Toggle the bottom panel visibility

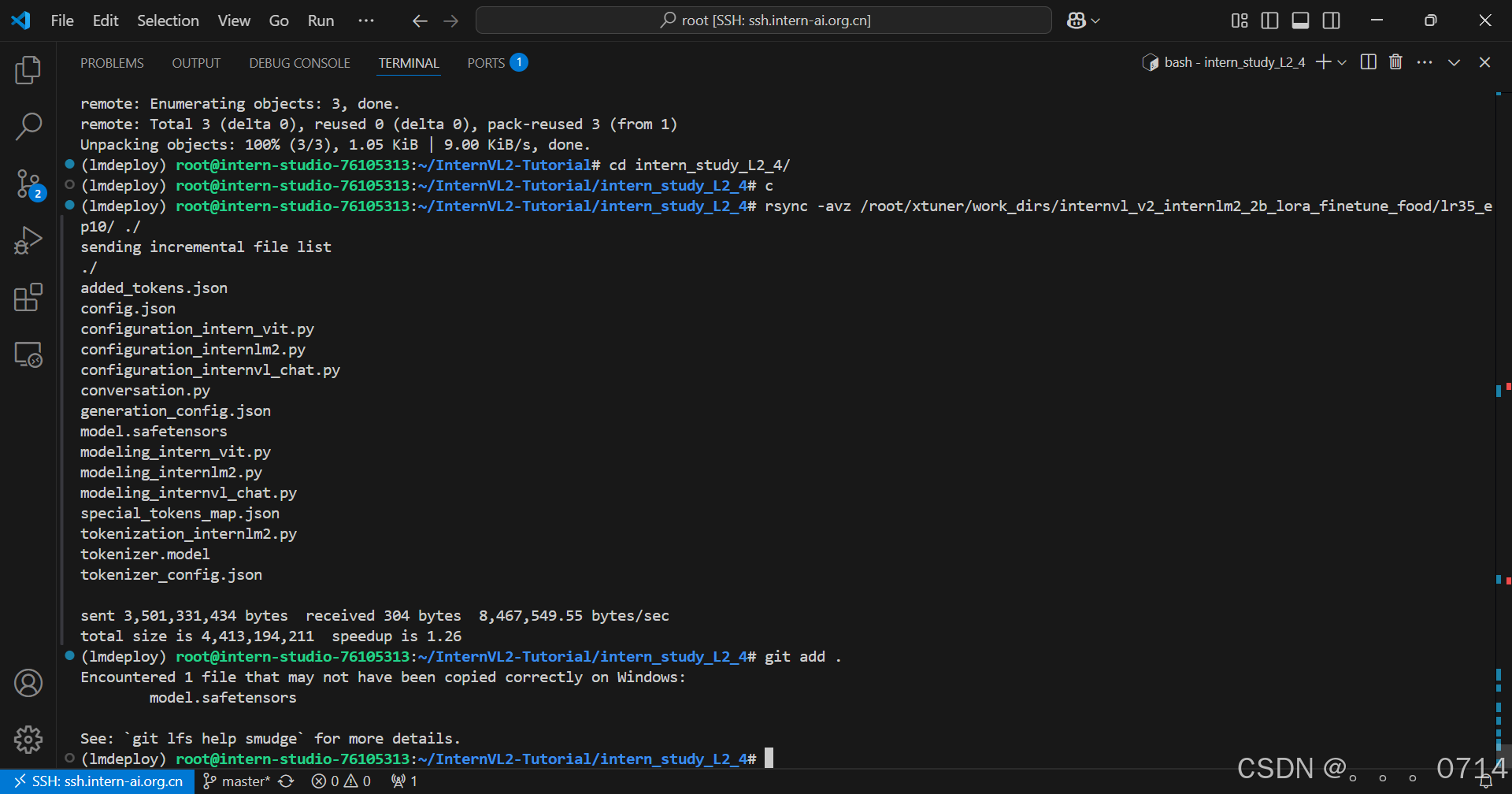(x=1300, y=20)
